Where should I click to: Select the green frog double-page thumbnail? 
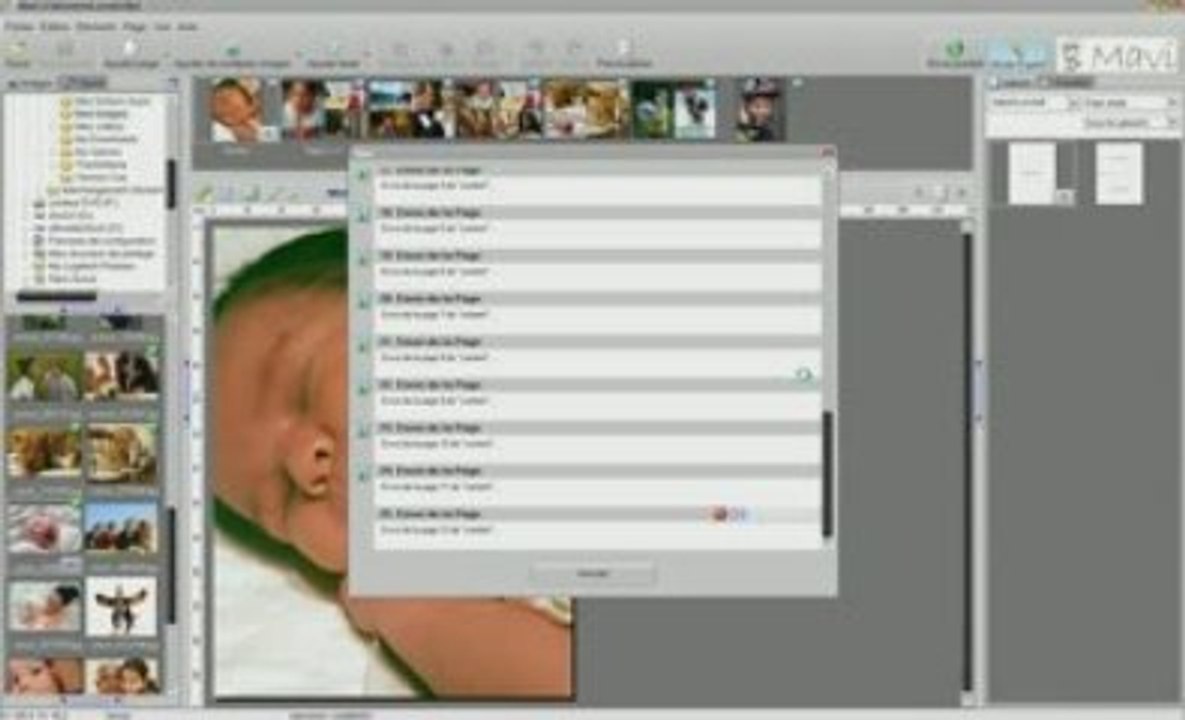click(673, 110)
